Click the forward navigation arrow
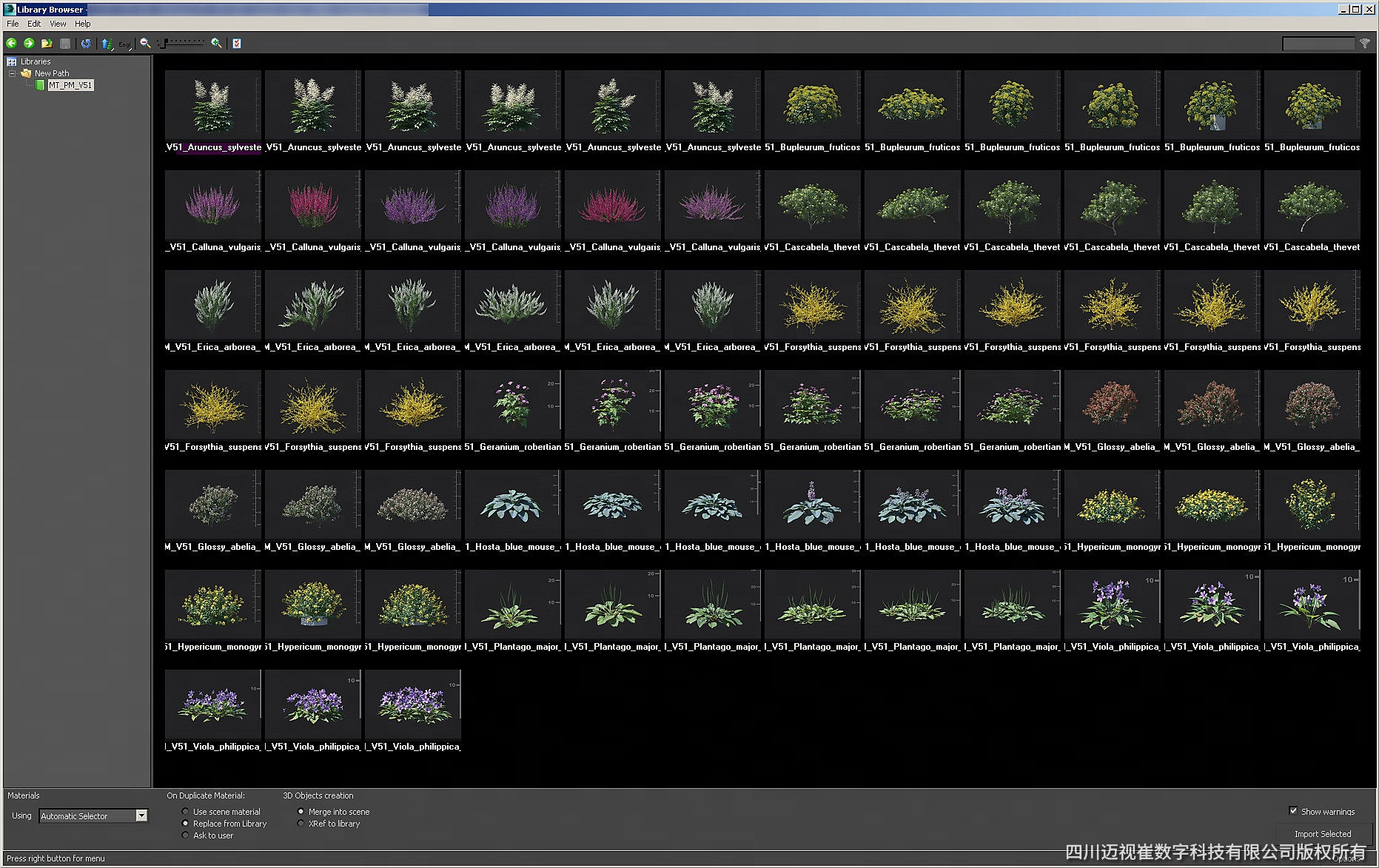The height and width of the screenshot is (868, 1379). (29, 44)
